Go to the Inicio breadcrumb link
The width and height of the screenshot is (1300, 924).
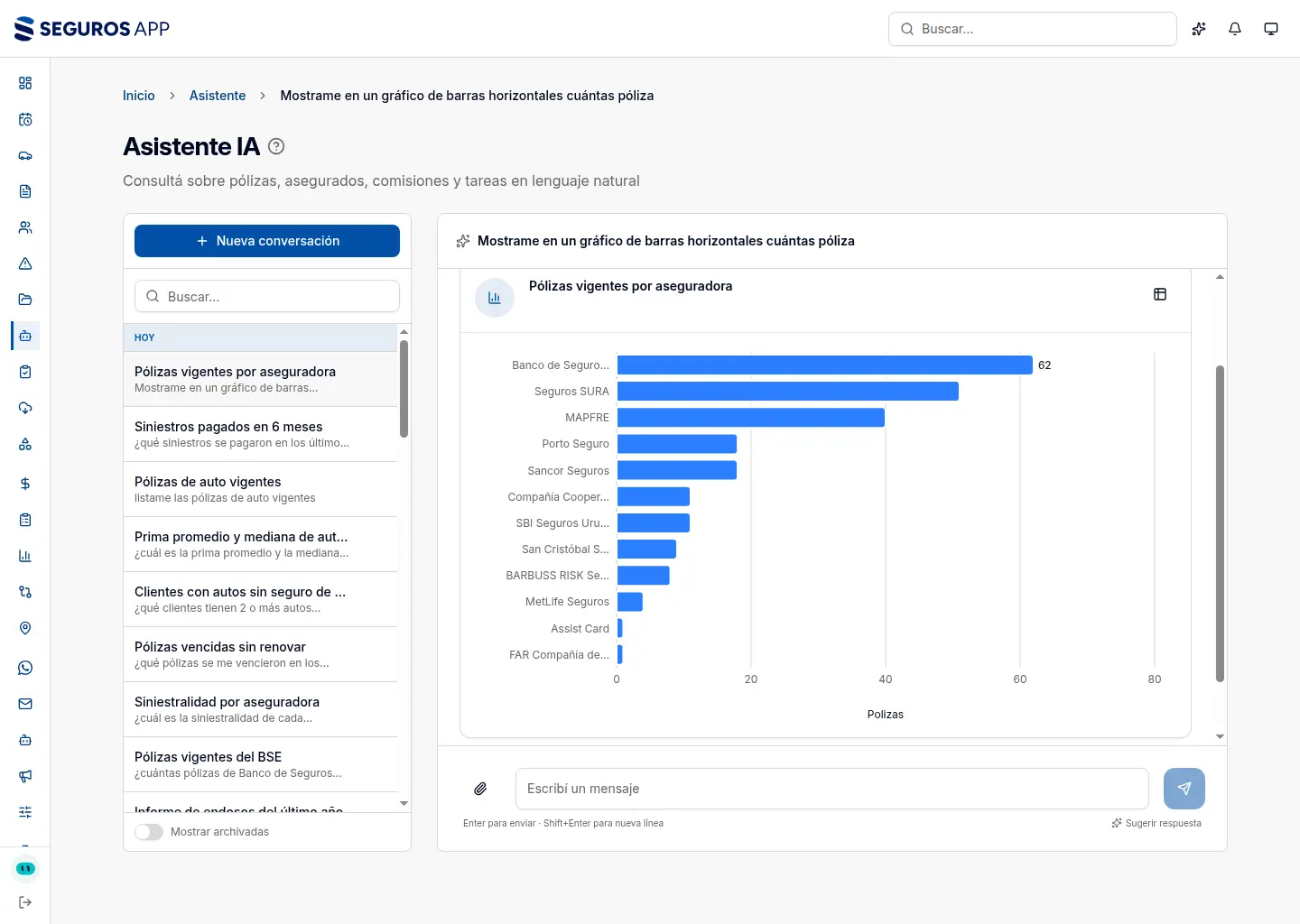point(139,96)
